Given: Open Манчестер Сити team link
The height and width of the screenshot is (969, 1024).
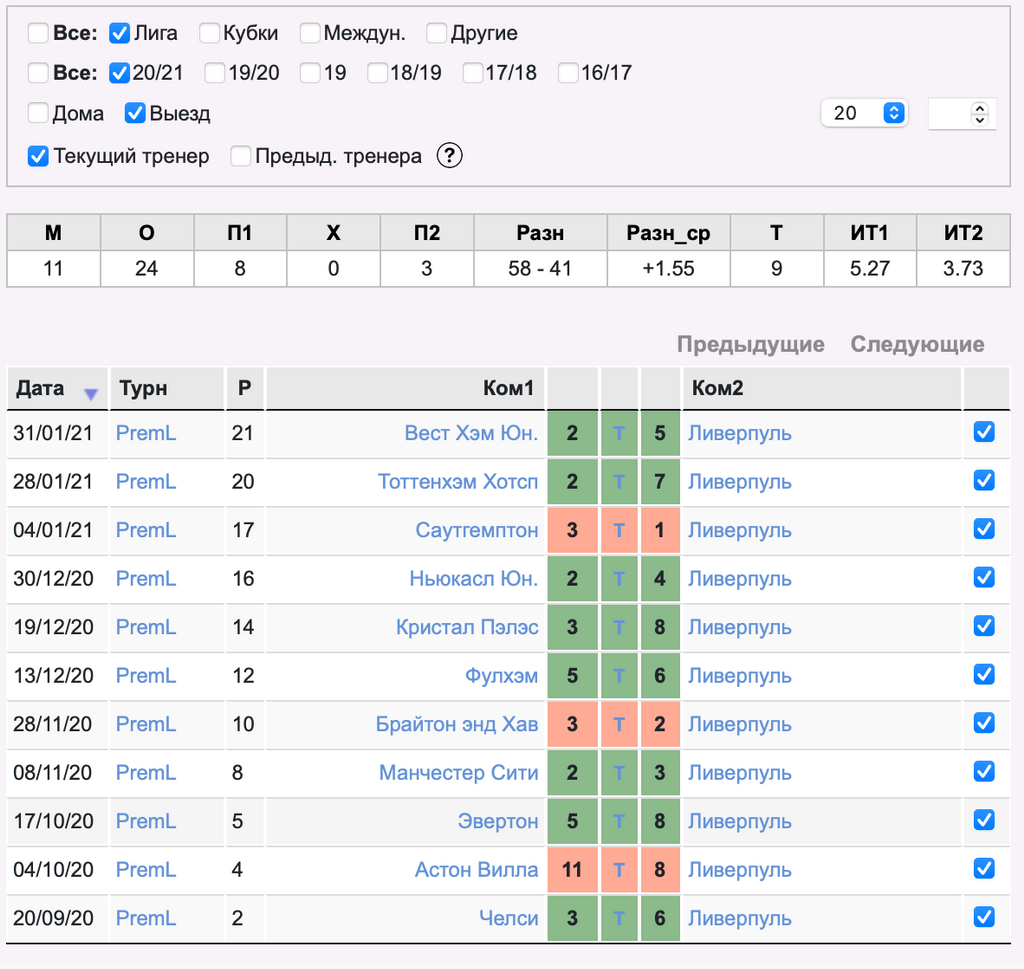Looking at the screenshot, I should tap(458, 772).
